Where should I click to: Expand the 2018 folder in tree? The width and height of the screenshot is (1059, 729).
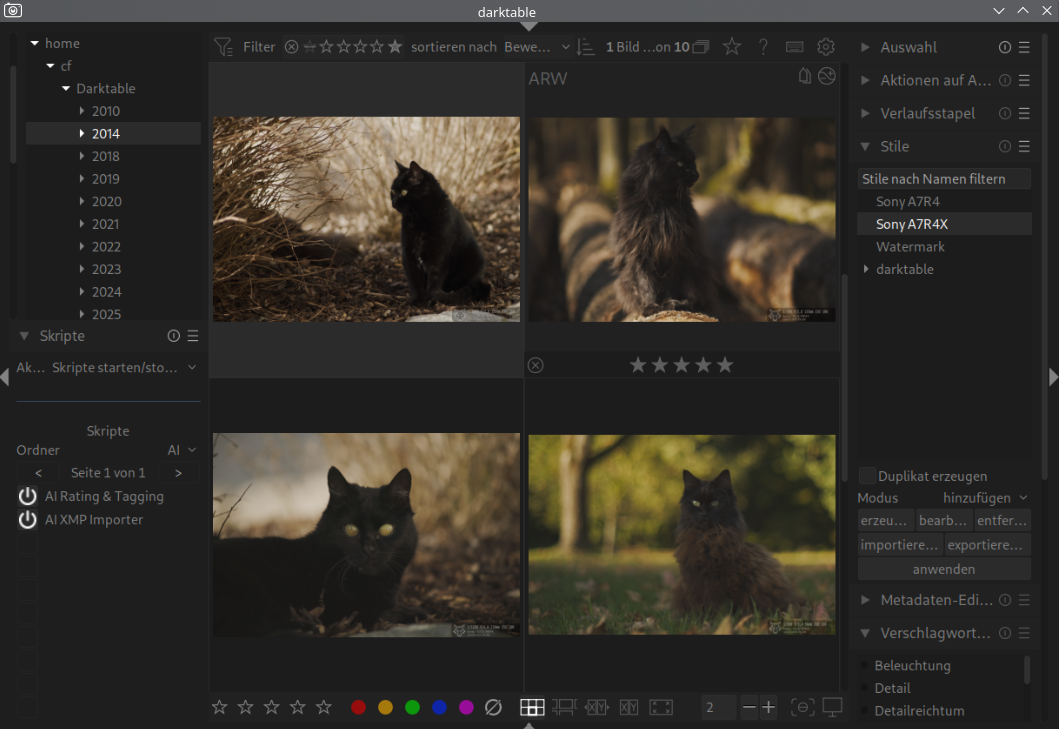[82, 156]
